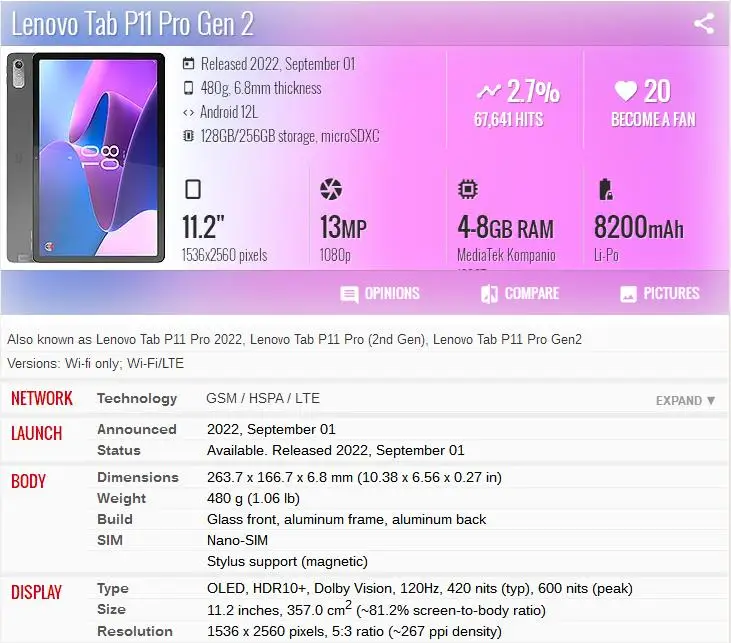The width and height of the screenshot is (731, 643).
Task: Click the 67,641 HITS counter
Action: pos(509,120)
